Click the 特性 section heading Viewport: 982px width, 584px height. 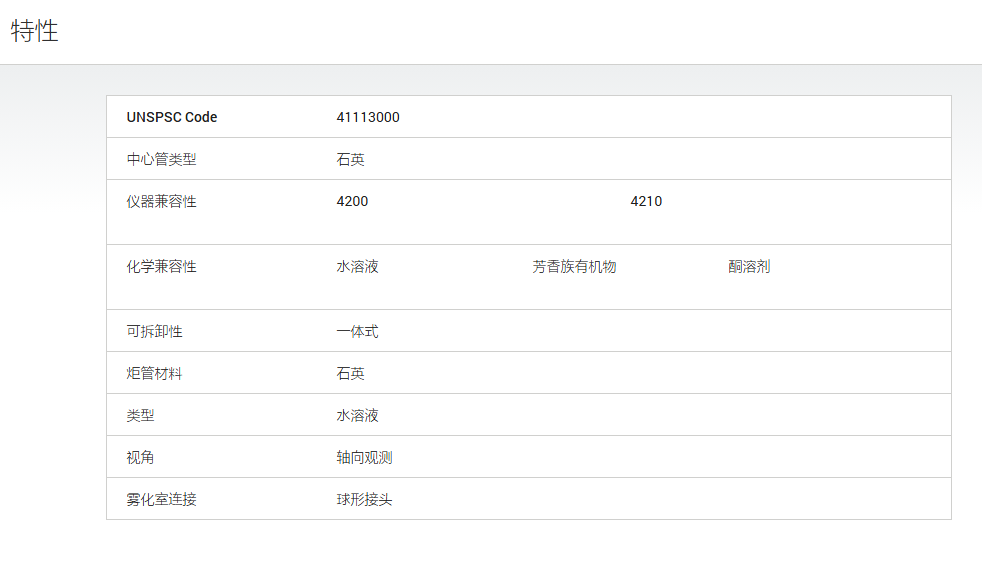click(34, 31)
